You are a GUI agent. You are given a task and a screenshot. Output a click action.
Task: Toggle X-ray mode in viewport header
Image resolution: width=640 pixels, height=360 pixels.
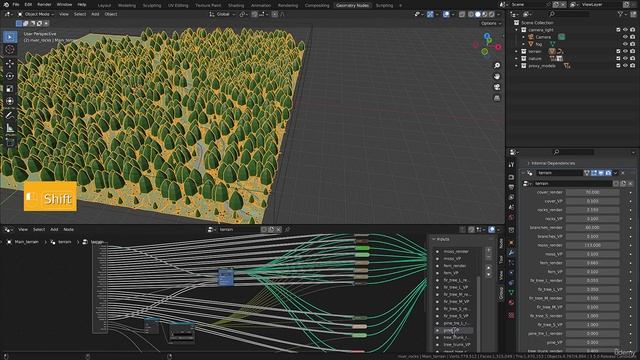coord(462,14)
